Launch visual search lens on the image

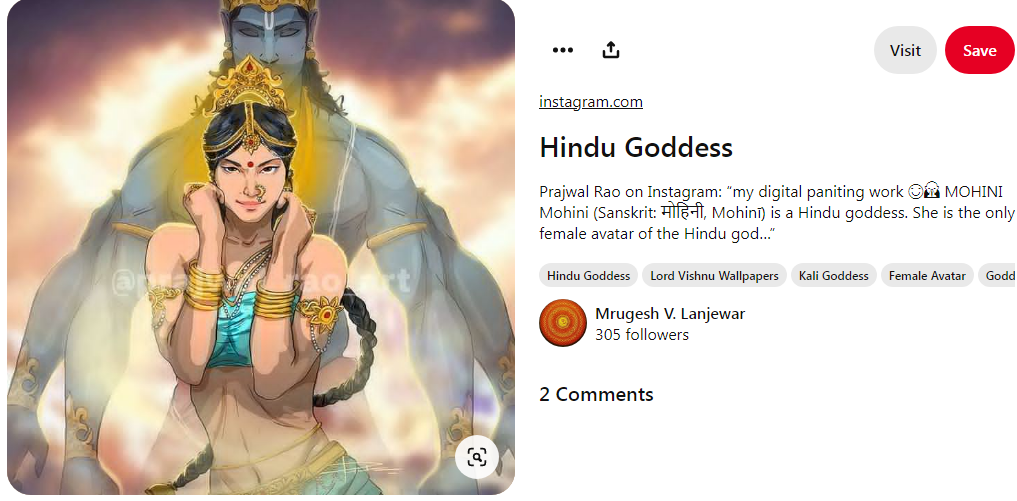pyautogui.click(x=477, y=458)
